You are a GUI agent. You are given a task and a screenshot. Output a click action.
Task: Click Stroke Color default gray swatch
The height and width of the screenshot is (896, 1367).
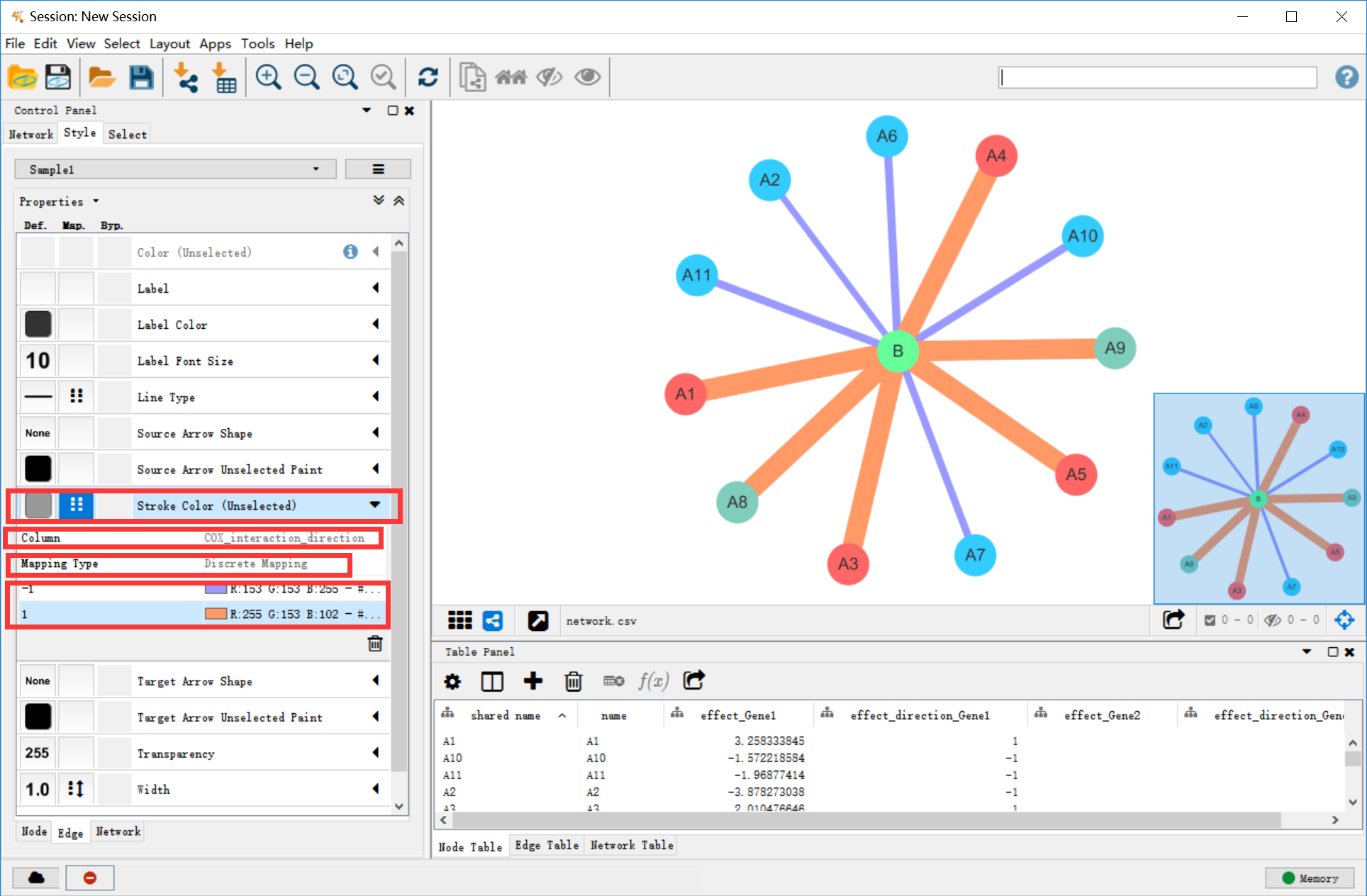[x=38, y=505]
